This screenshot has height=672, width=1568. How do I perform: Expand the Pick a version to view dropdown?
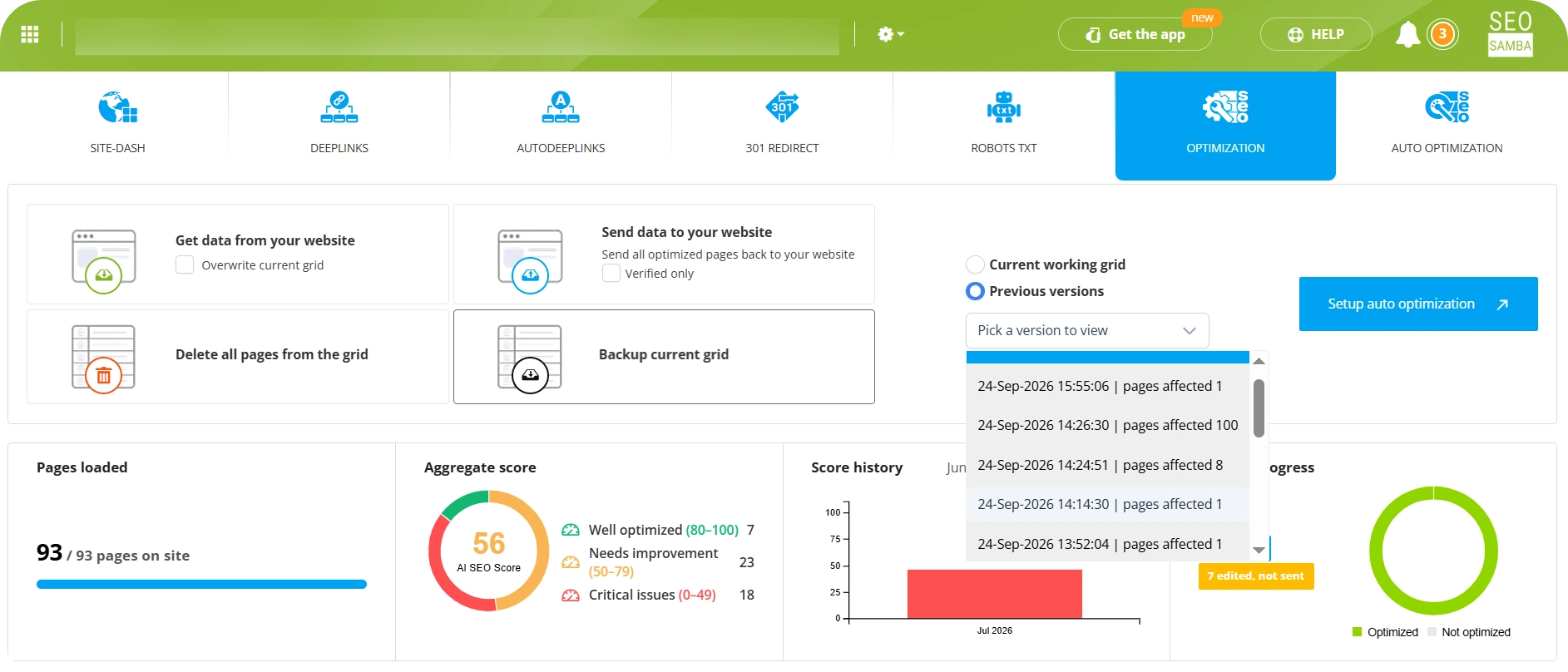[x=1087, y=330]
